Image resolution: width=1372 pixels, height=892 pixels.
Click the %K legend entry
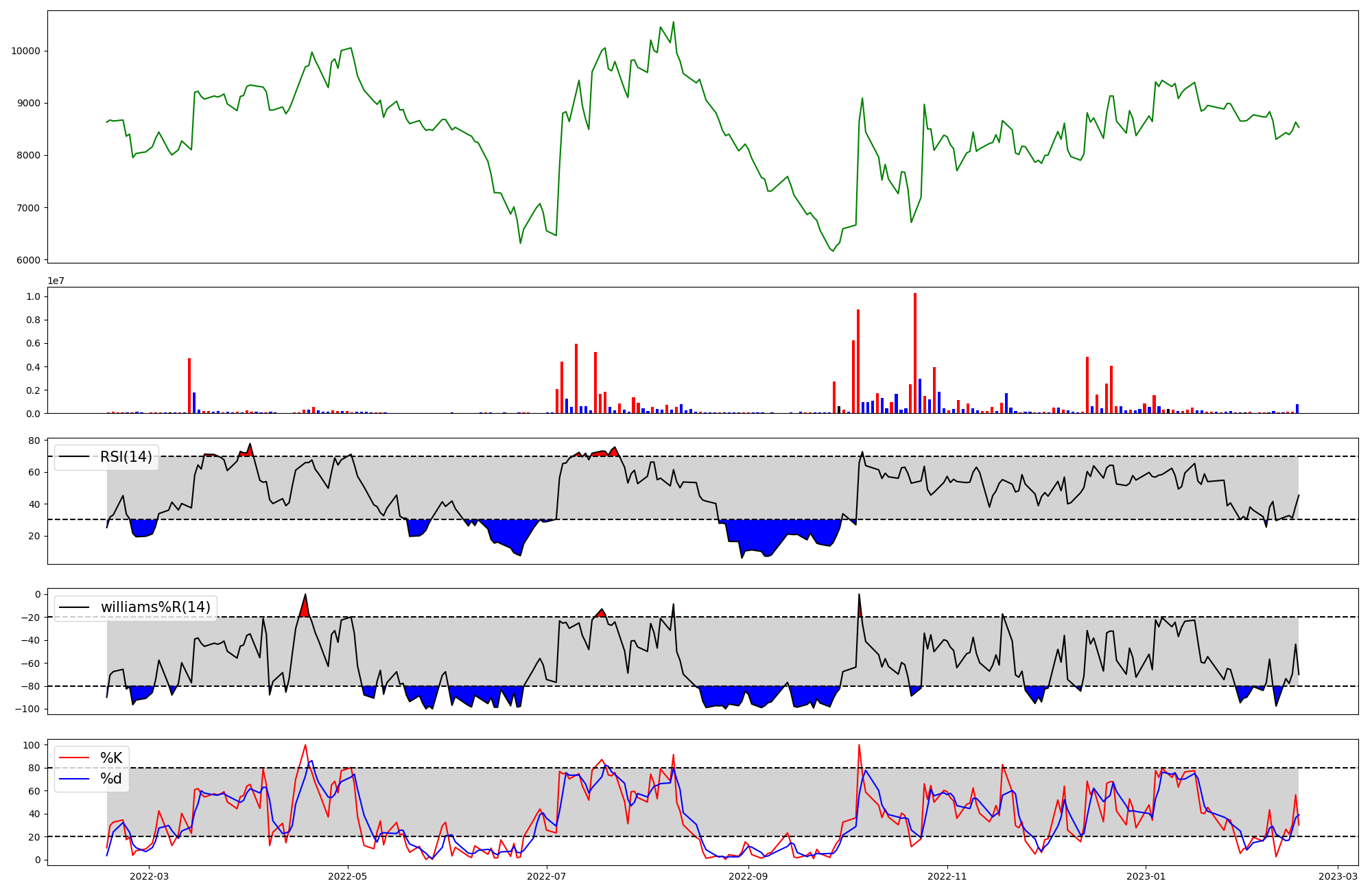coord(111,758)
